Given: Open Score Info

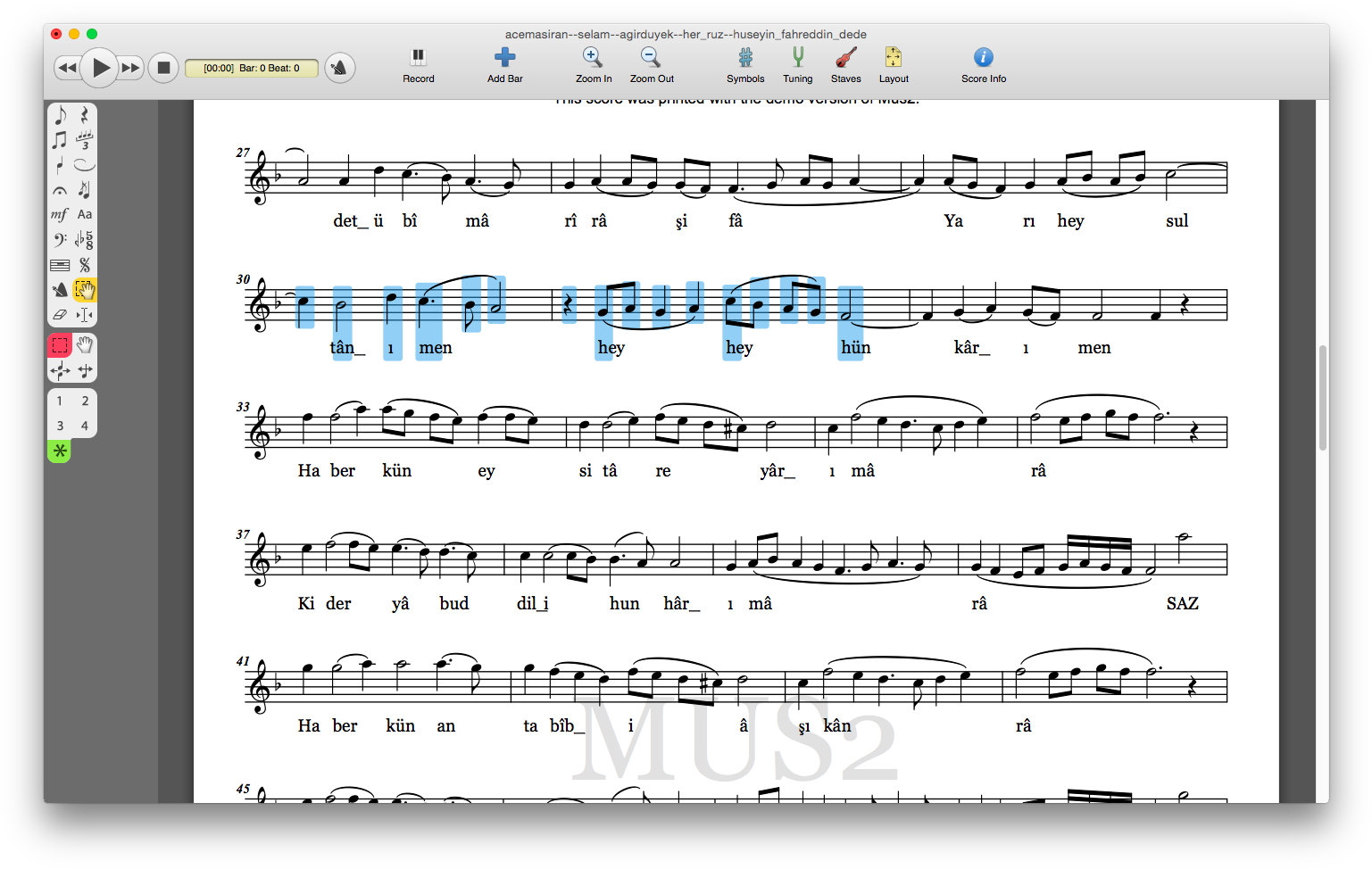Looking at the screenshot, I should click(984, 65).
